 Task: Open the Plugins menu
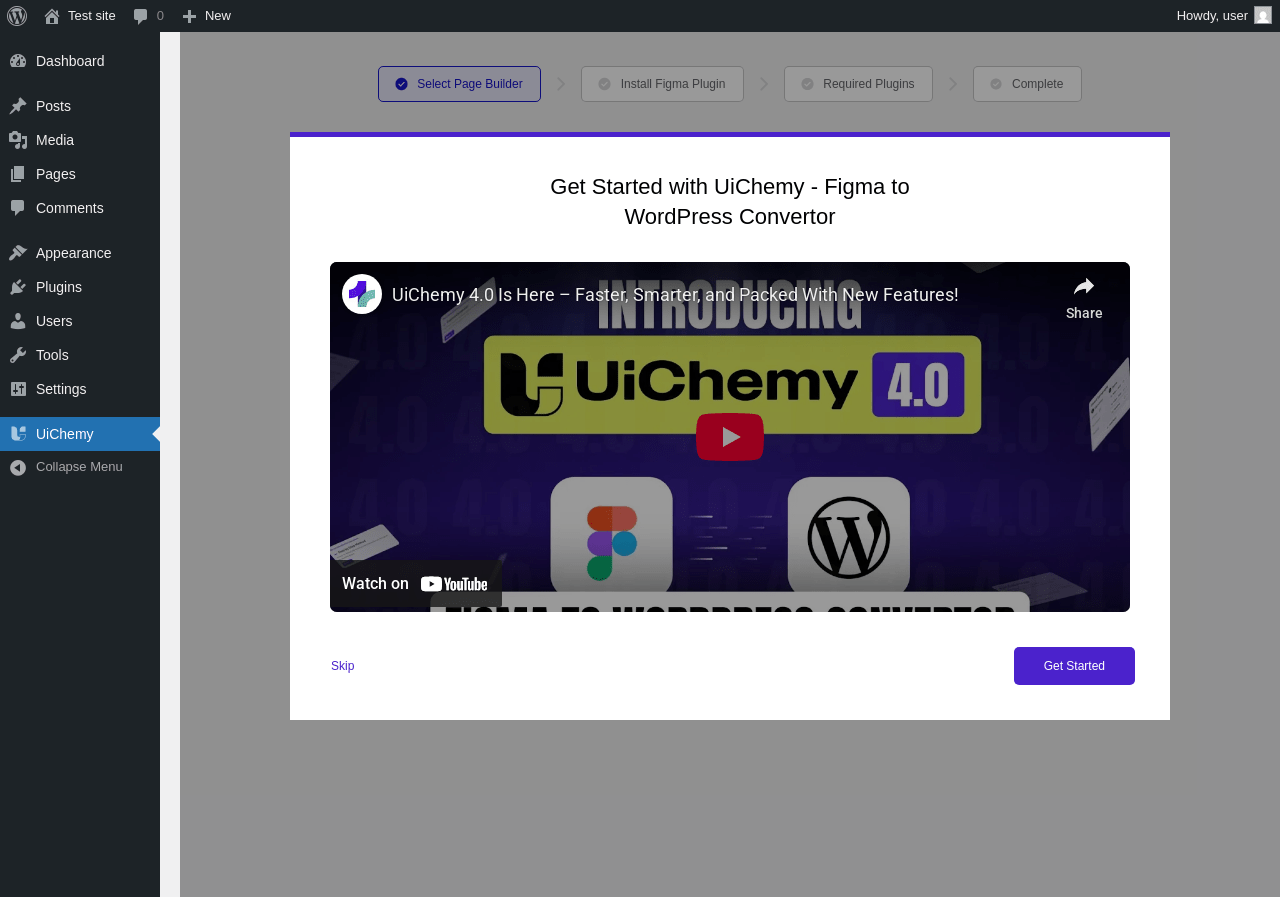click(80, 287)
